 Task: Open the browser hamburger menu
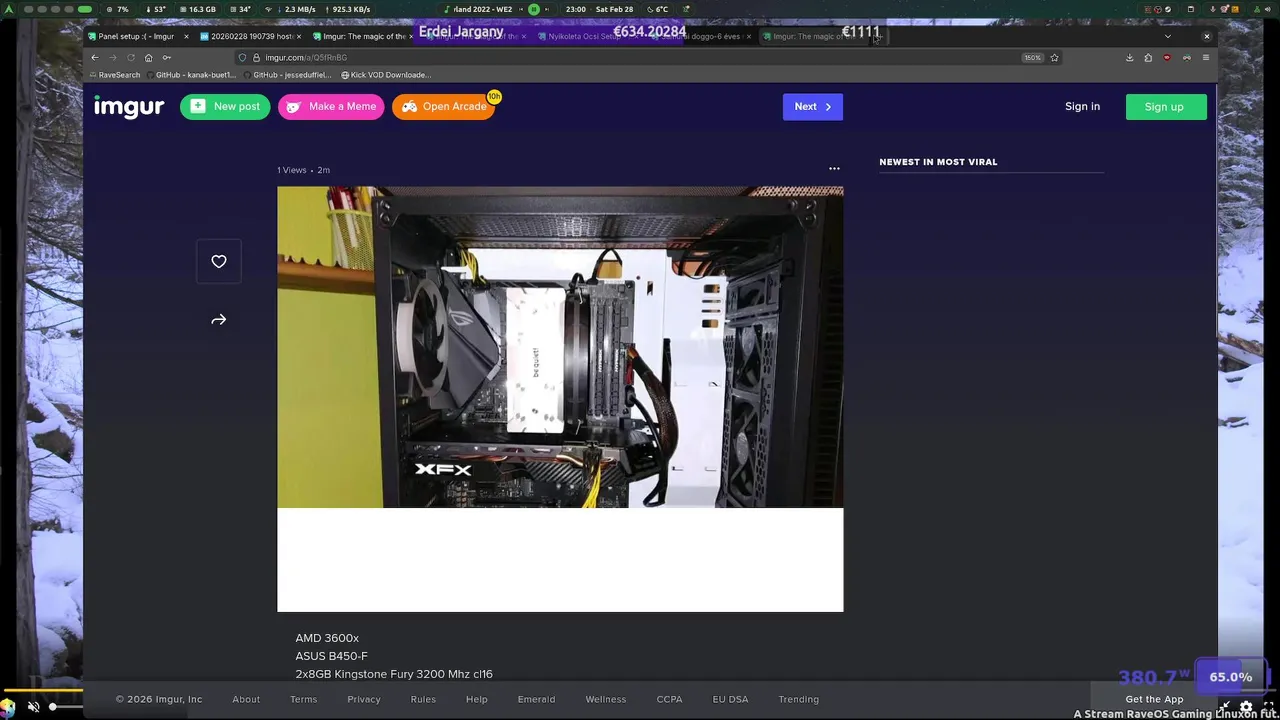click(1205, 57)
